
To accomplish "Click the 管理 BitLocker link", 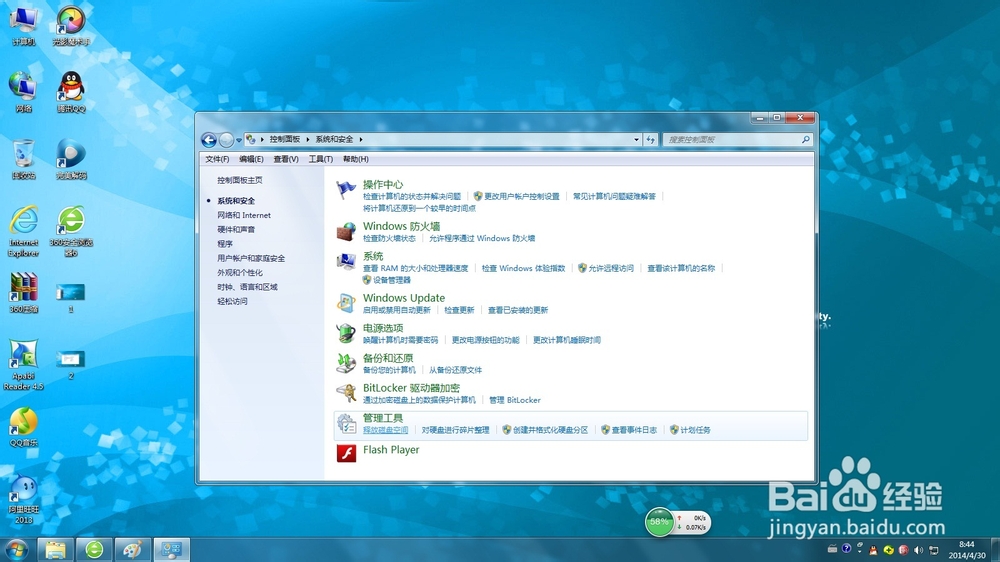I will point(515,400).
